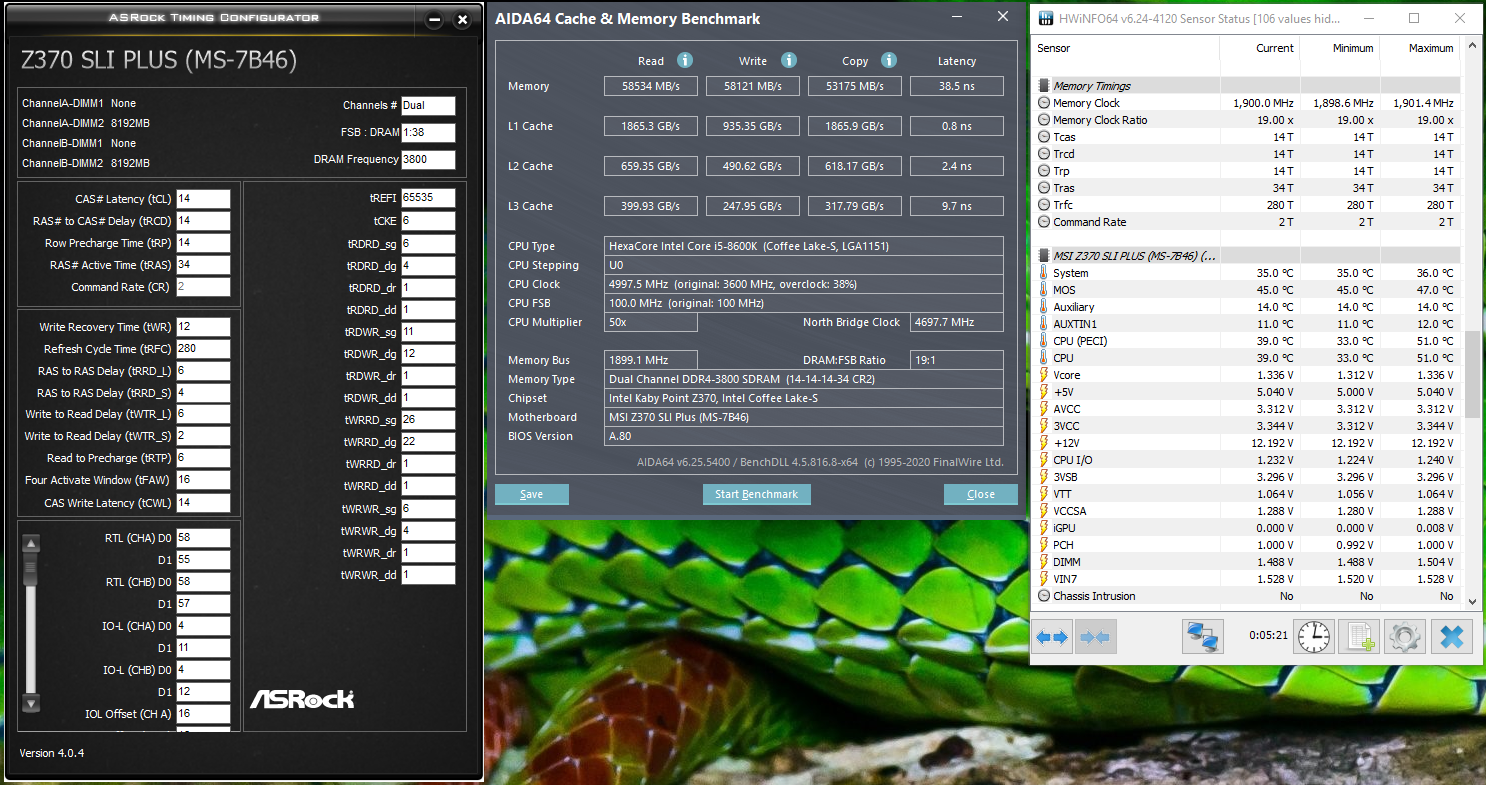Click the HWiNFO64 title bar app icon

point(1046,18)
